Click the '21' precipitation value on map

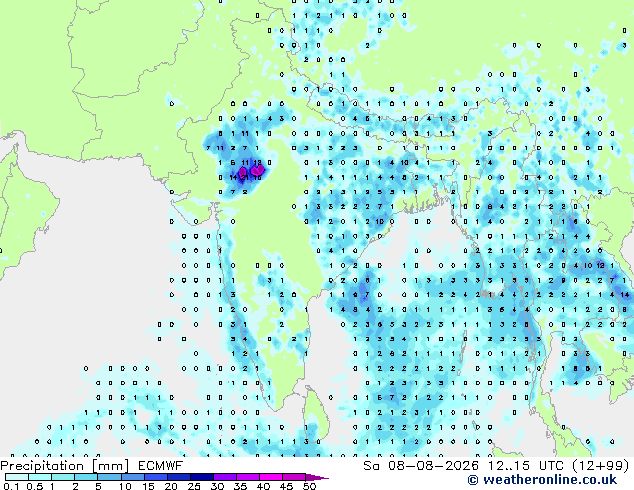pyautogui.click(x=245, y=177)
